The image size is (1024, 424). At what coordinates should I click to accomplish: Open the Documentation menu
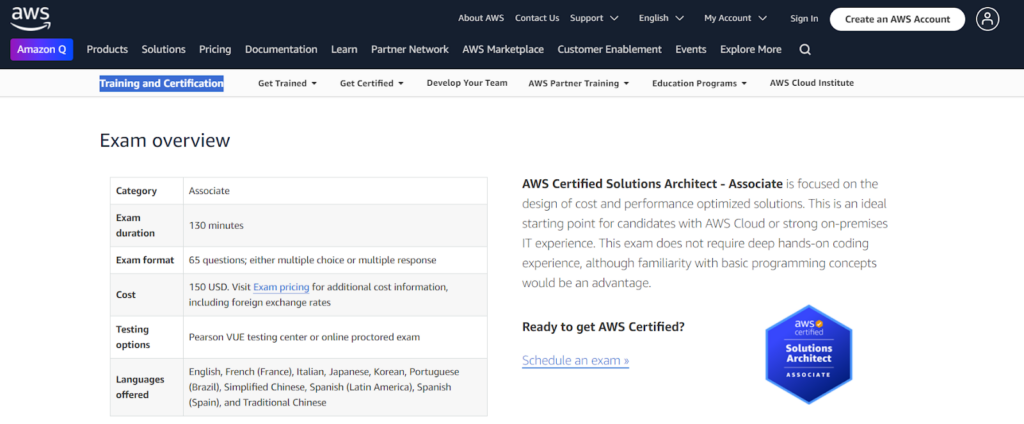(281, 50)
